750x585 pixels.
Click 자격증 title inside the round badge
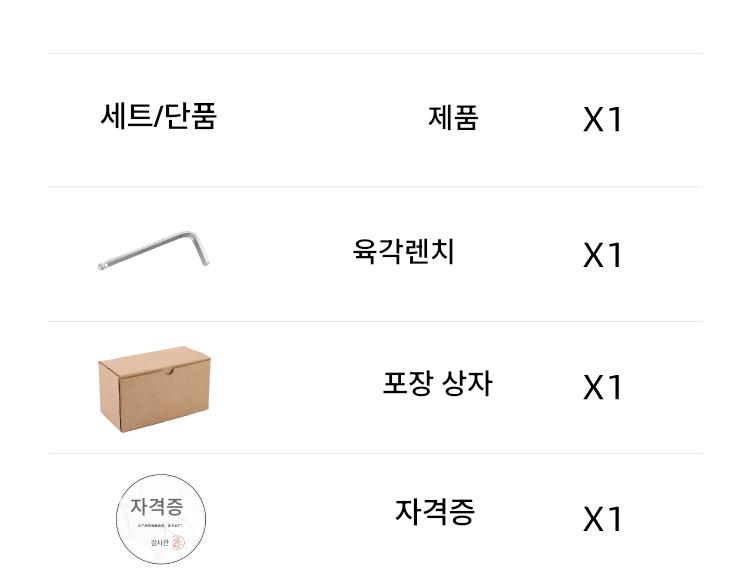point(158,506)
